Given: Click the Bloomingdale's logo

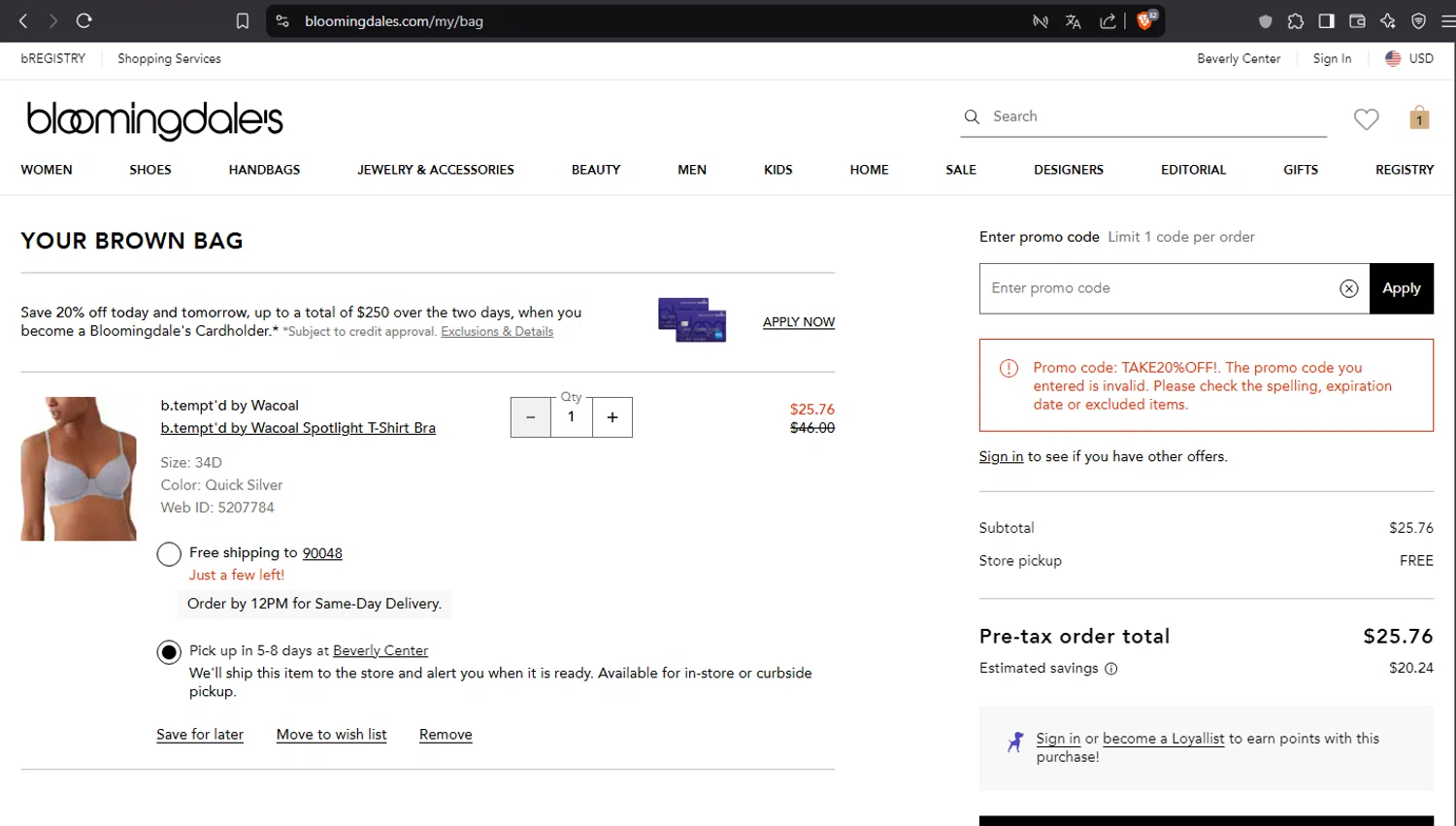Looking at the screenshot, I should point(154,120).
